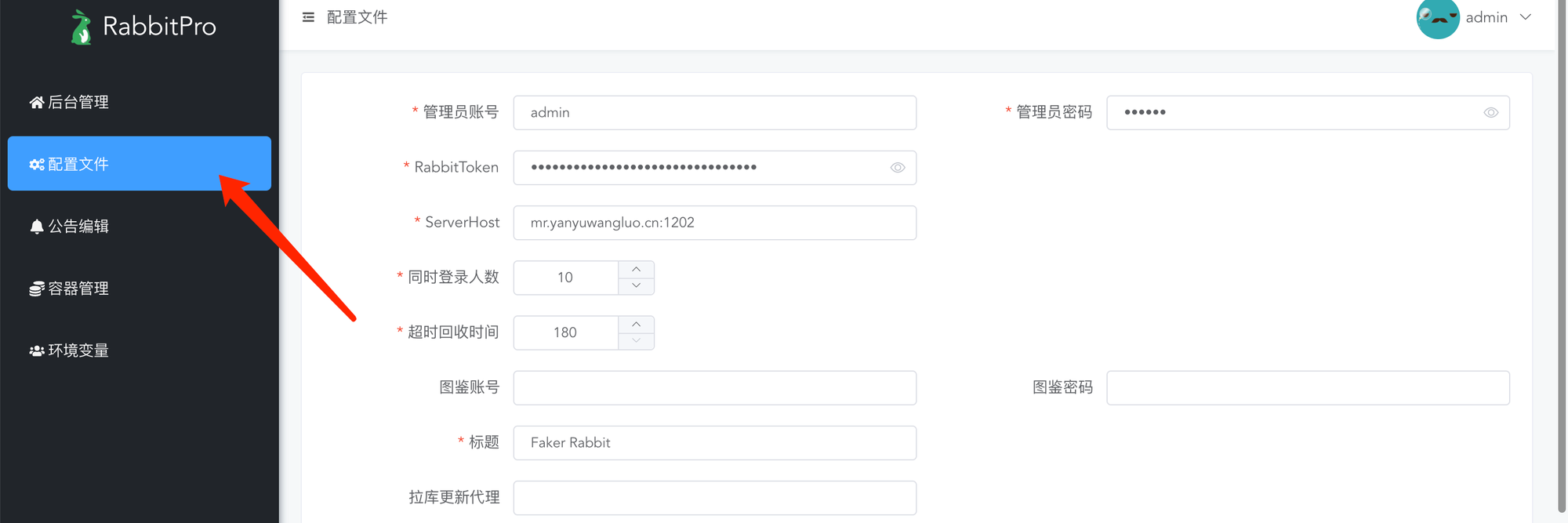Screen dimensions: 1568x523
Task: Increase 同时登录人数 with the up arrow
Action: pos(636,268)
